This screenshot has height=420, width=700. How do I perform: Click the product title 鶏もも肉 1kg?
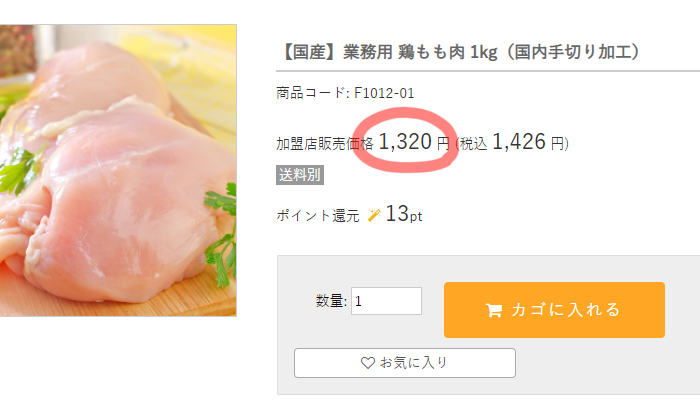pos(448,52)
